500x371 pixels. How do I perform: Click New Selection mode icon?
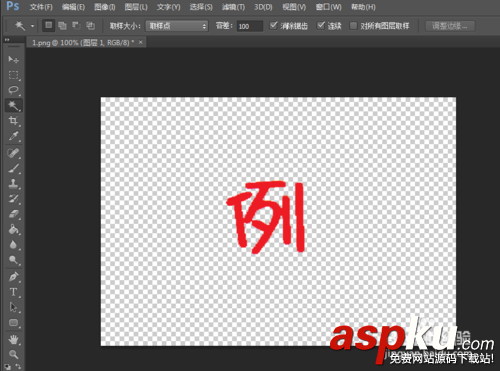(49, 25)
